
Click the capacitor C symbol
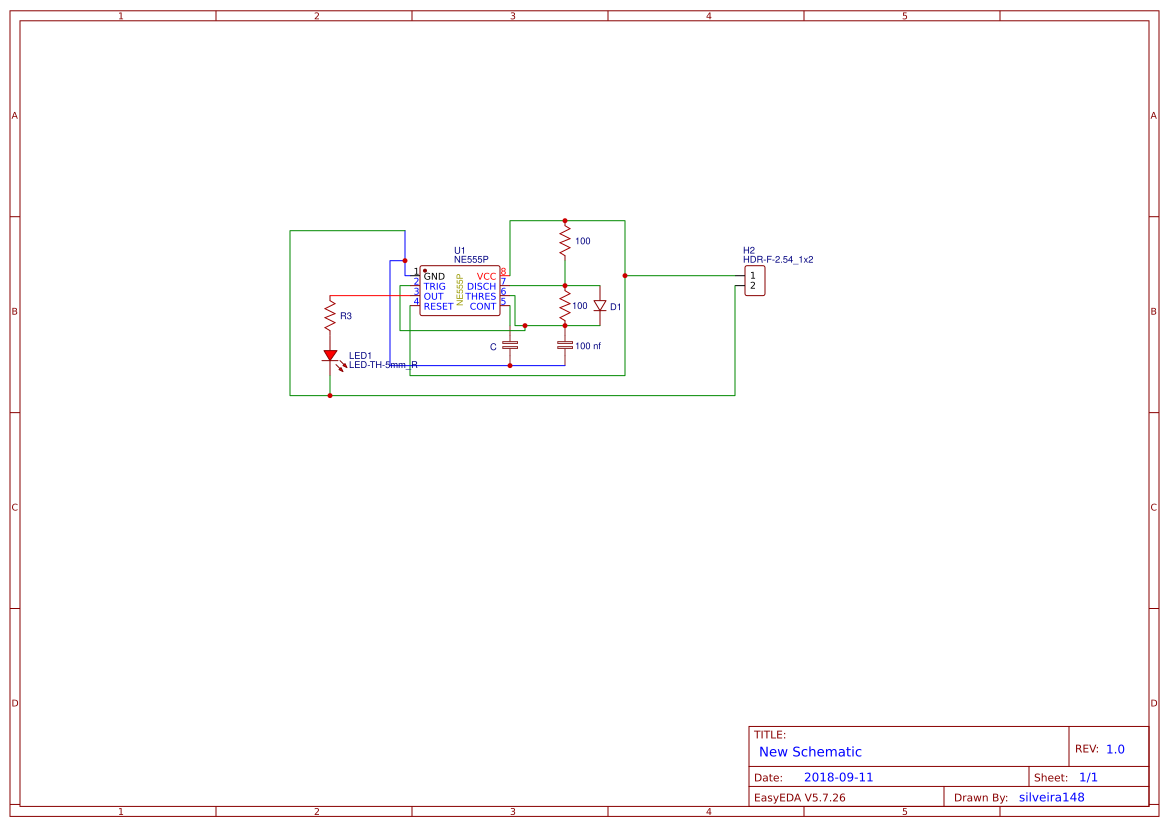(x=511, y=345)
